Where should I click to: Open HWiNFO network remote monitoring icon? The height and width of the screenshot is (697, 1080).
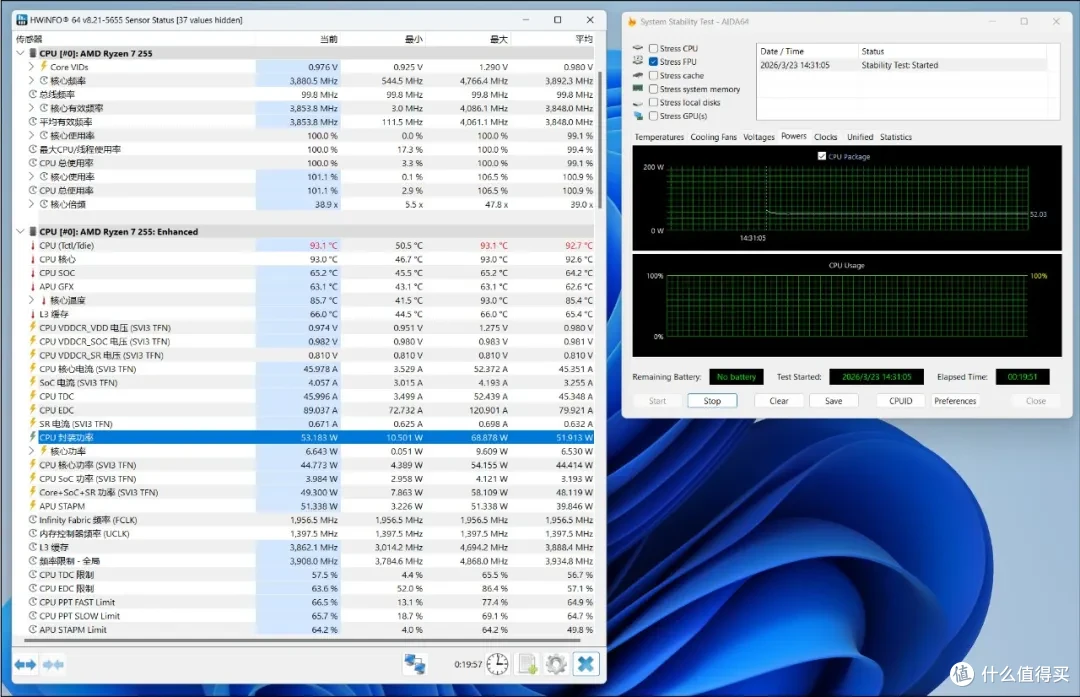415,664
